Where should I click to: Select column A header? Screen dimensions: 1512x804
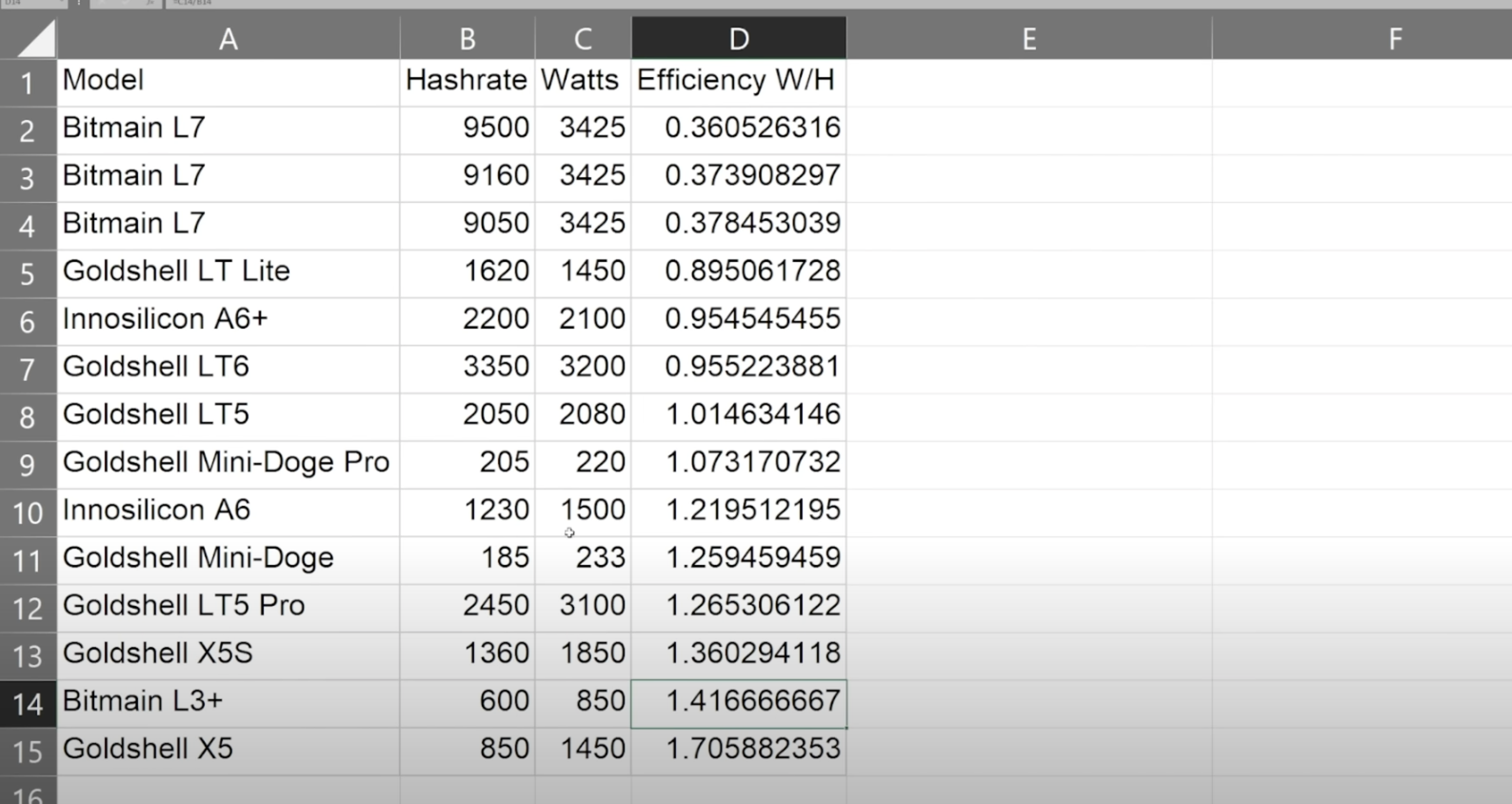[x=228, y=39]
